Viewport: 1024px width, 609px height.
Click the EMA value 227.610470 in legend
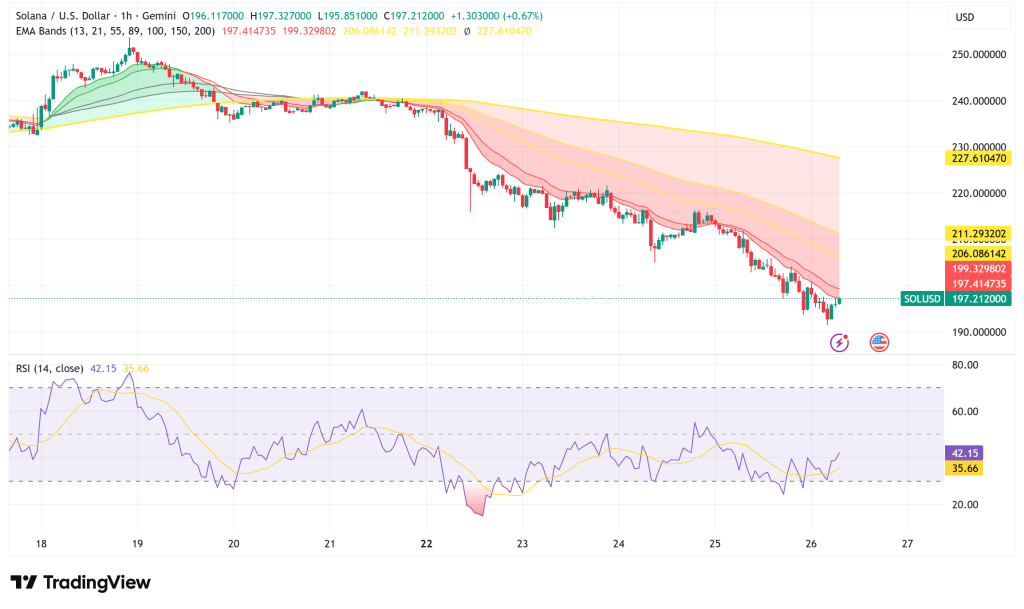coord(504,31)
